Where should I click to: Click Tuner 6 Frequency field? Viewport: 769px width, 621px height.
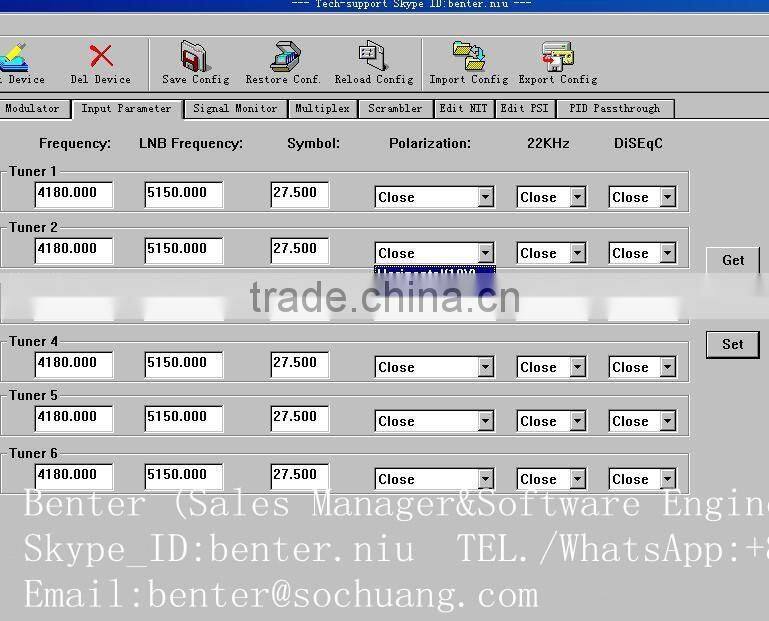click(x=74, y=476)
